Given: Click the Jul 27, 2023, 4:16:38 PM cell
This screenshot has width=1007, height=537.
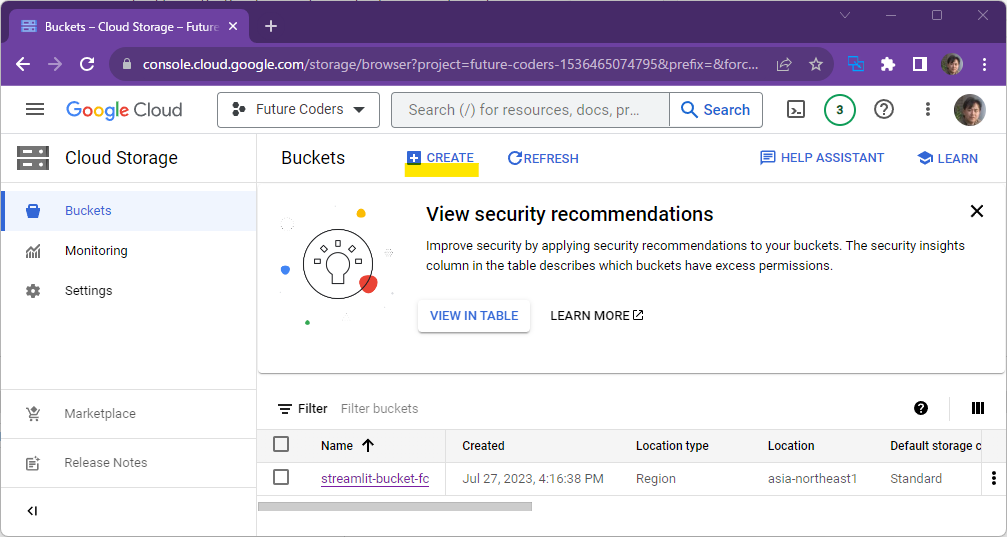Looking at the screenshot, I should pos(533,479).
